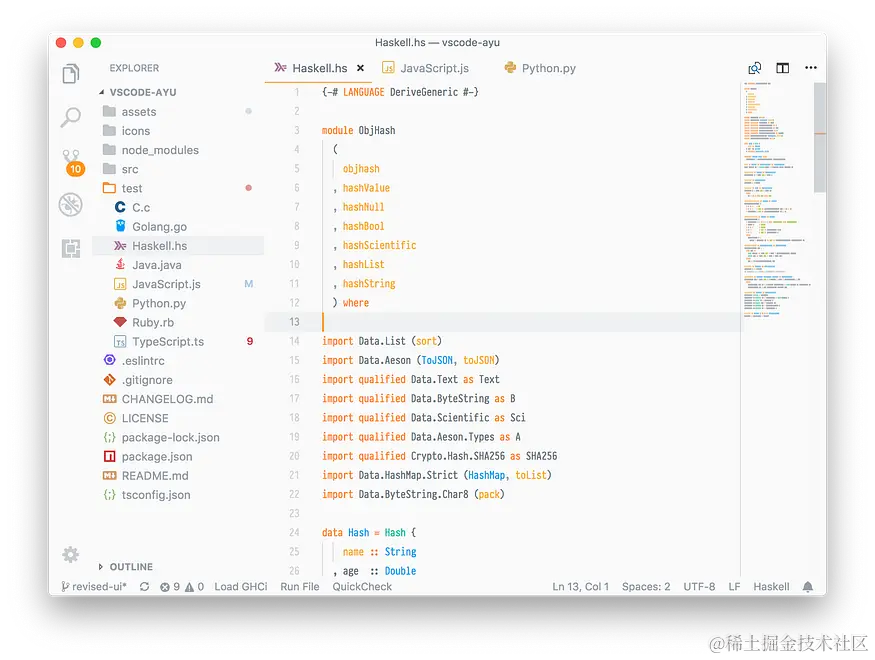Select the Haskell.hs editor tab
The height and width of the screenshot is (660, 875).
[319, 68]
